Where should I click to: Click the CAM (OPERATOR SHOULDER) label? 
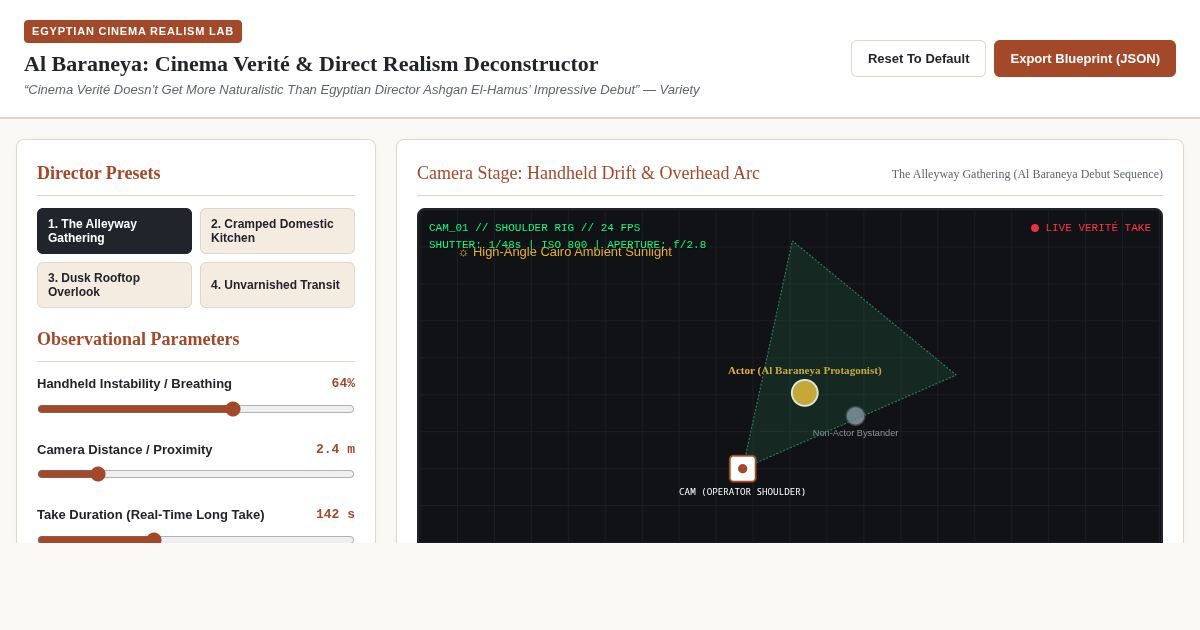click(x=742, y=492)
